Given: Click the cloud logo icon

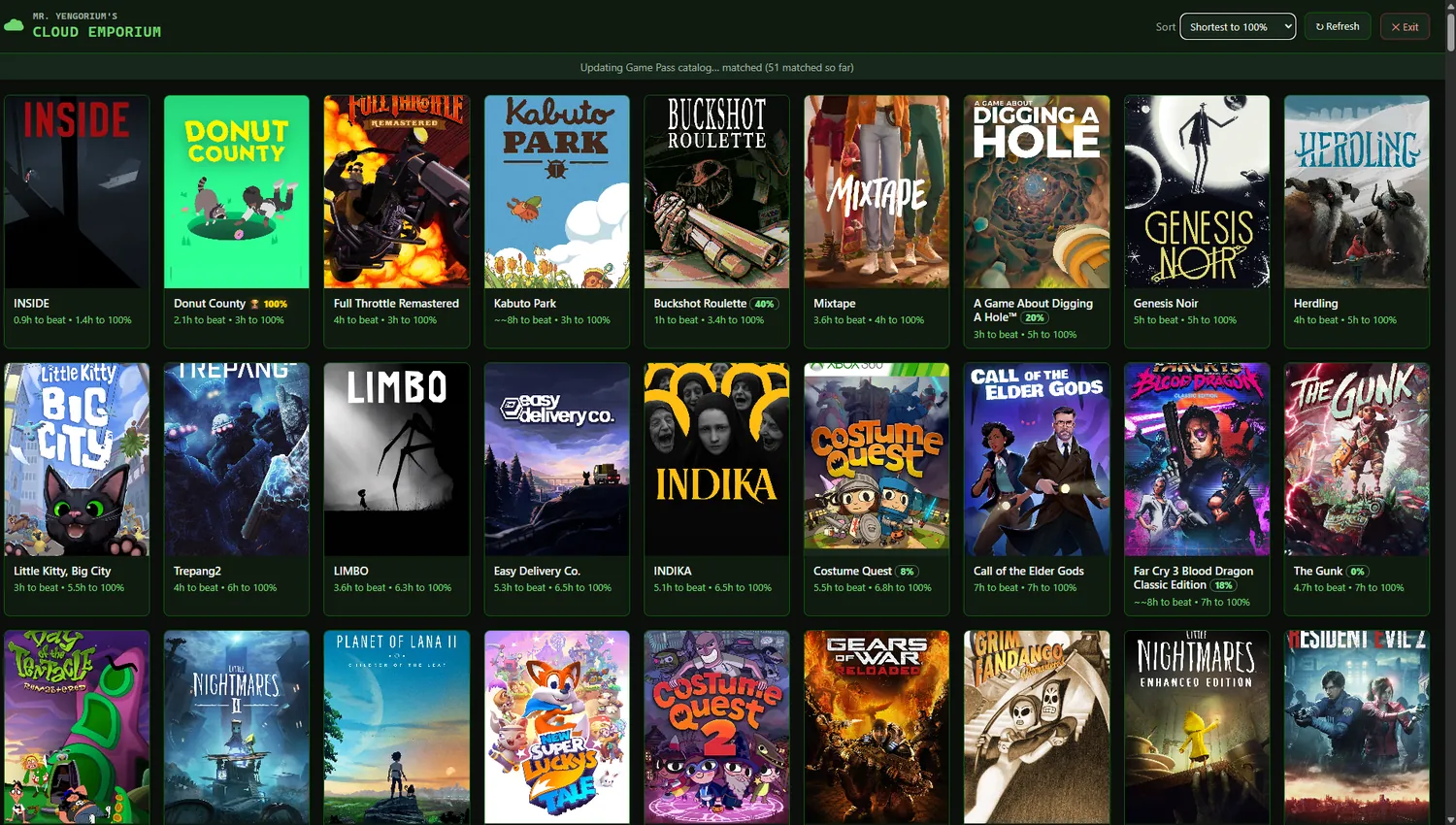Looking at the screenshot, I should click(x=14, y=24).
